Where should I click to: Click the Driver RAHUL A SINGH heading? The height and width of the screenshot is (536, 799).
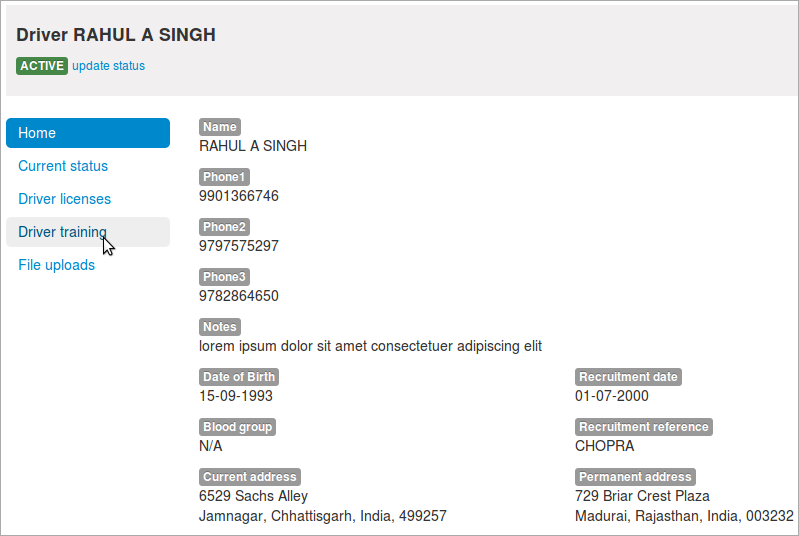[x=116, y=35]
